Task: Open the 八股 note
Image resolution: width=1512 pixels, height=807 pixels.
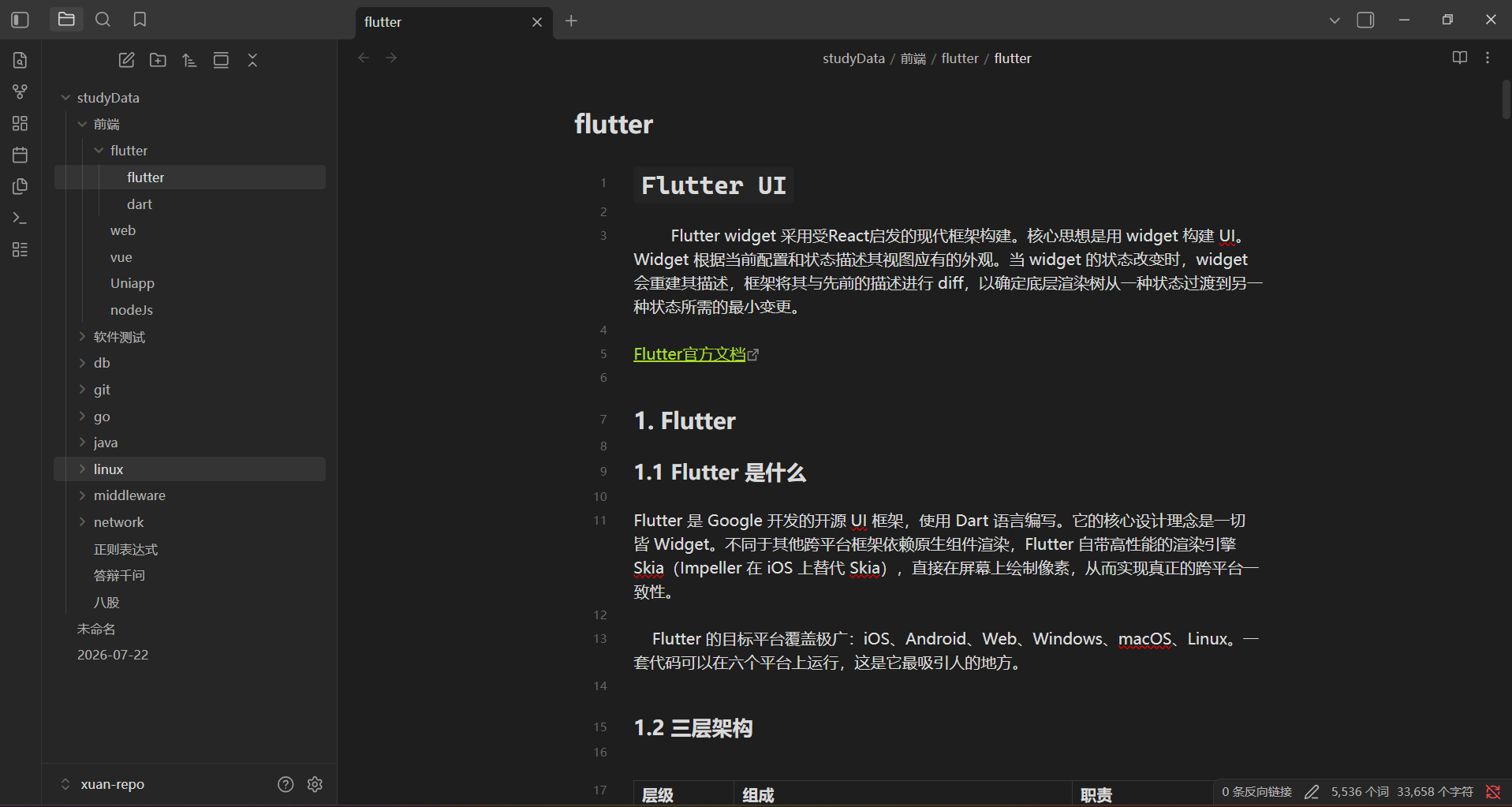Action: click(190, 602)
